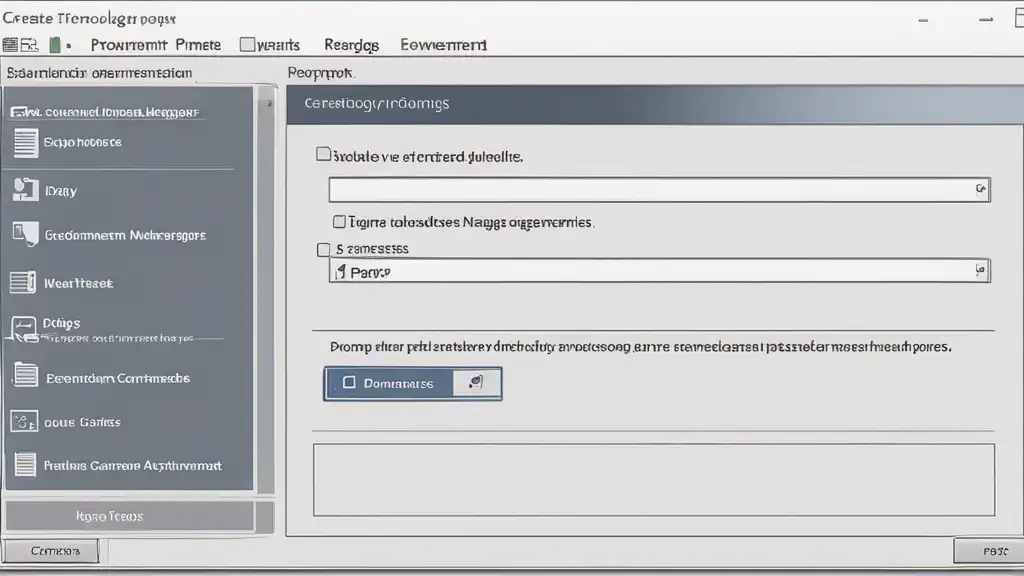Click the large empty text area at bottom

(x=654, y=480)
